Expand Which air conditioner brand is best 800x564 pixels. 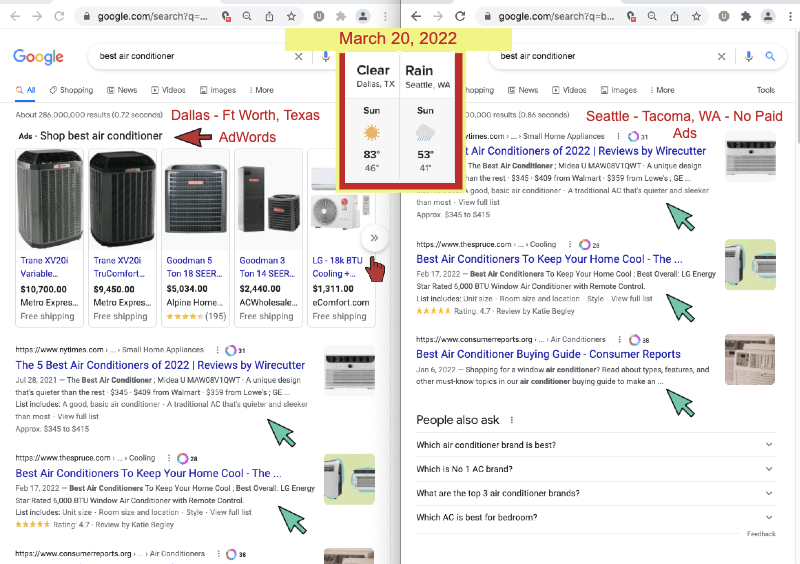[x=595, y=445]
